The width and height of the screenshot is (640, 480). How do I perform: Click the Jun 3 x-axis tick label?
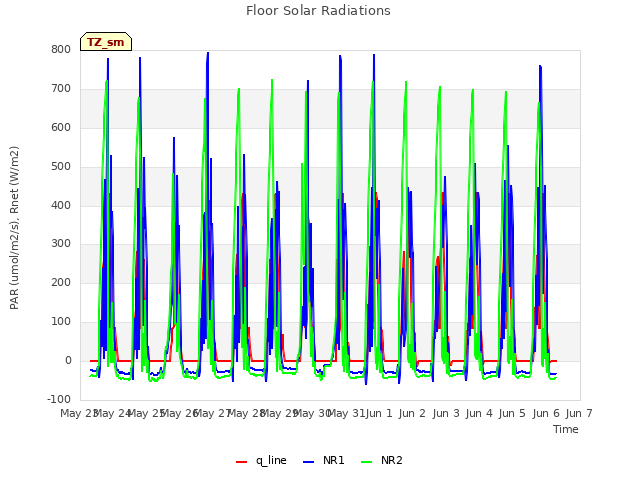point(446,413)
